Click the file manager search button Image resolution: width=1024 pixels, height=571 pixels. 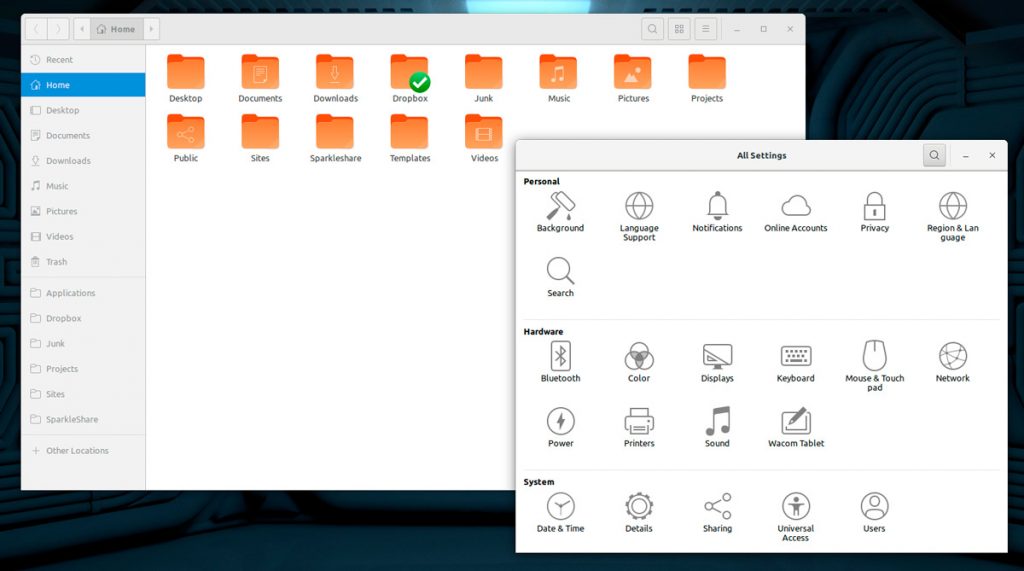pos(652,29)
